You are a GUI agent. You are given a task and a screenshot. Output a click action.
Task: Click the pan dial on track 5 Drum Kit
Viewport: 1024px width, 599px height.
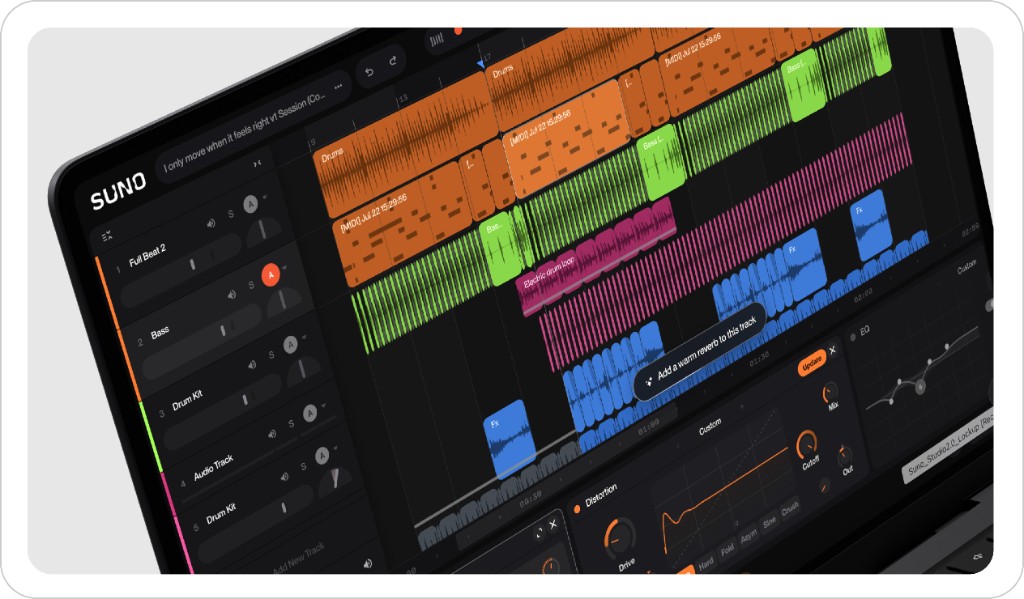pyautogui.click(x=334, y=480)
